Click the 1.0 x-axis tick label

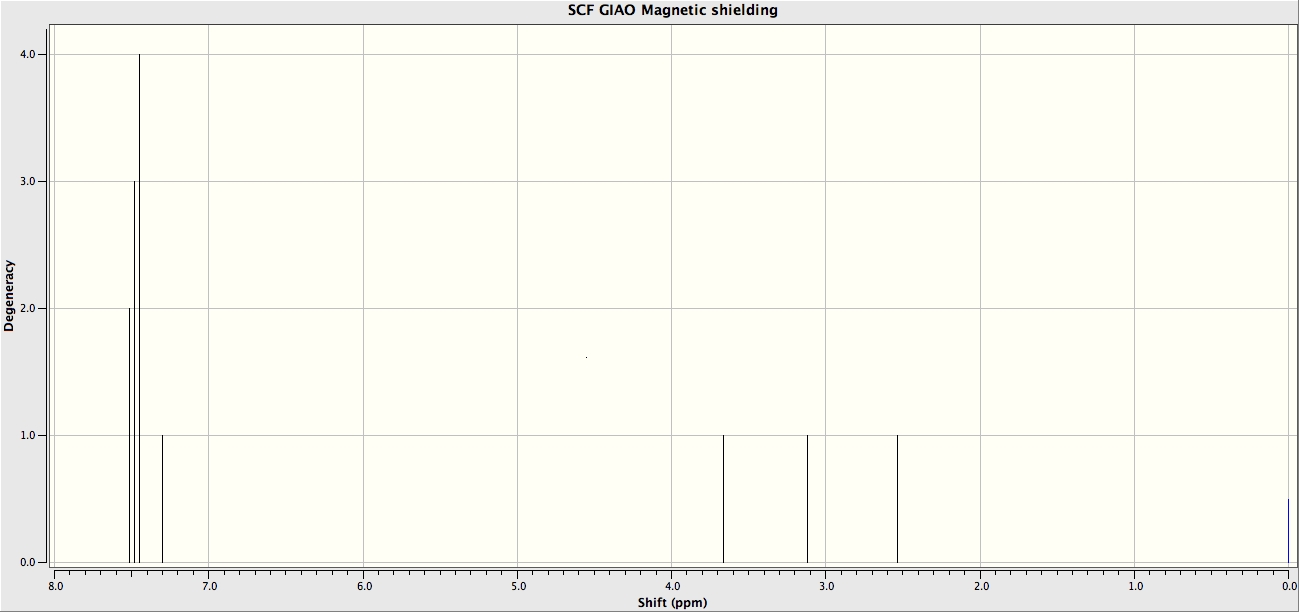coord(1135,587)
